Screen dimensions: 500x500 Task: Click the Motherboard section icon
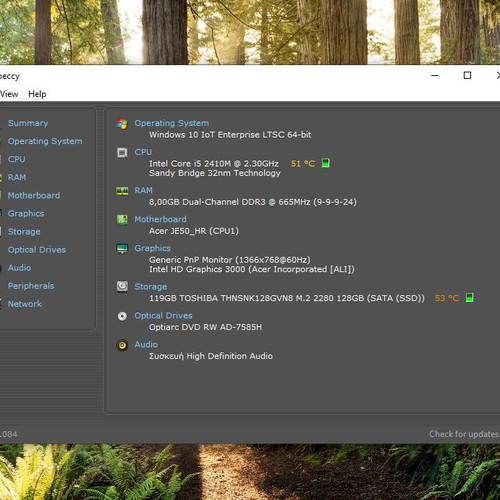click(x=122, y=220)
